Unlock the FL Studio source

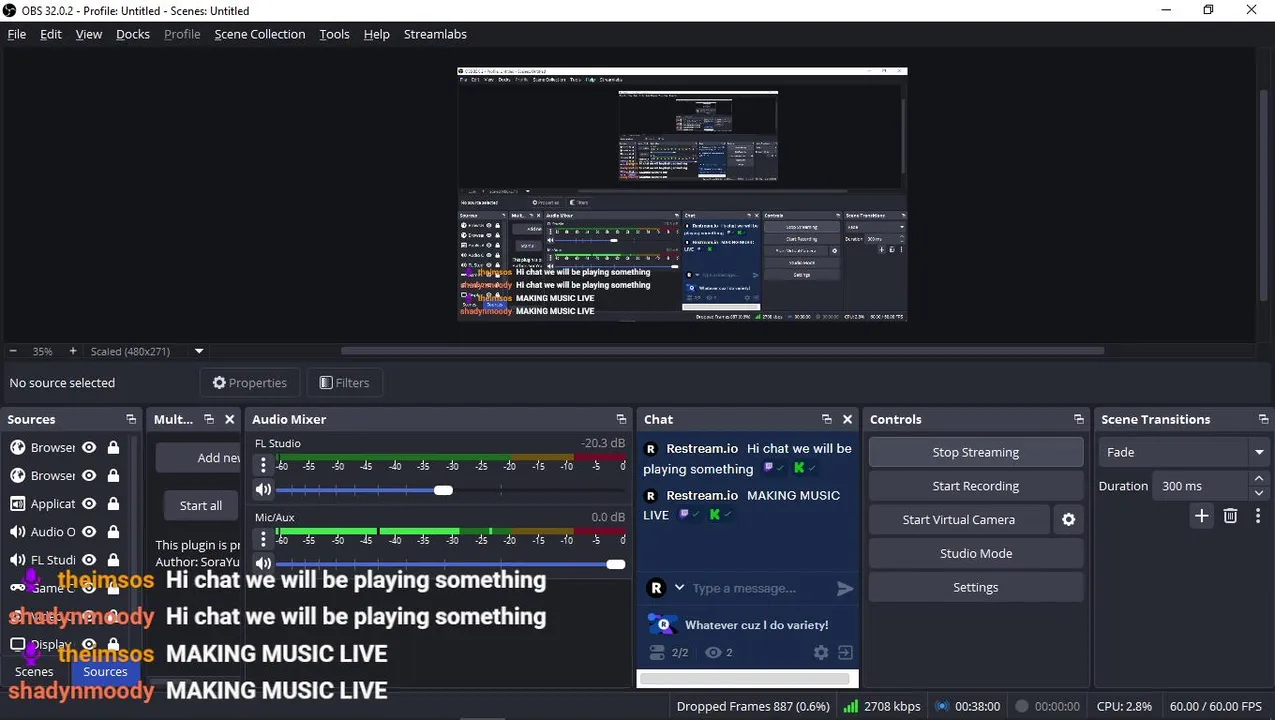[113, 560]
